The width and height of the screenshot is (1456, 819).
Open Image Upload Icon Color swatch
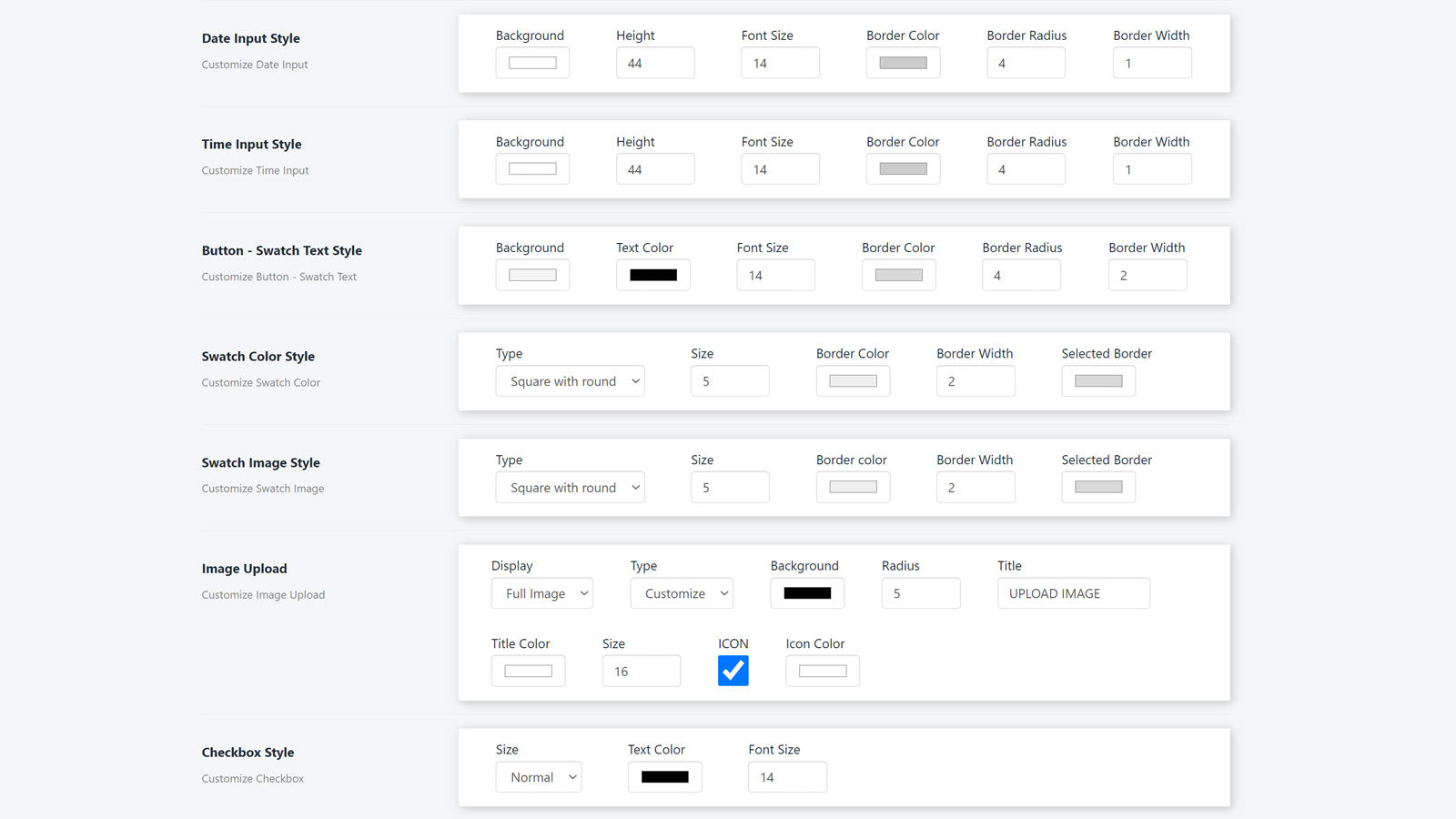[823, 672]
